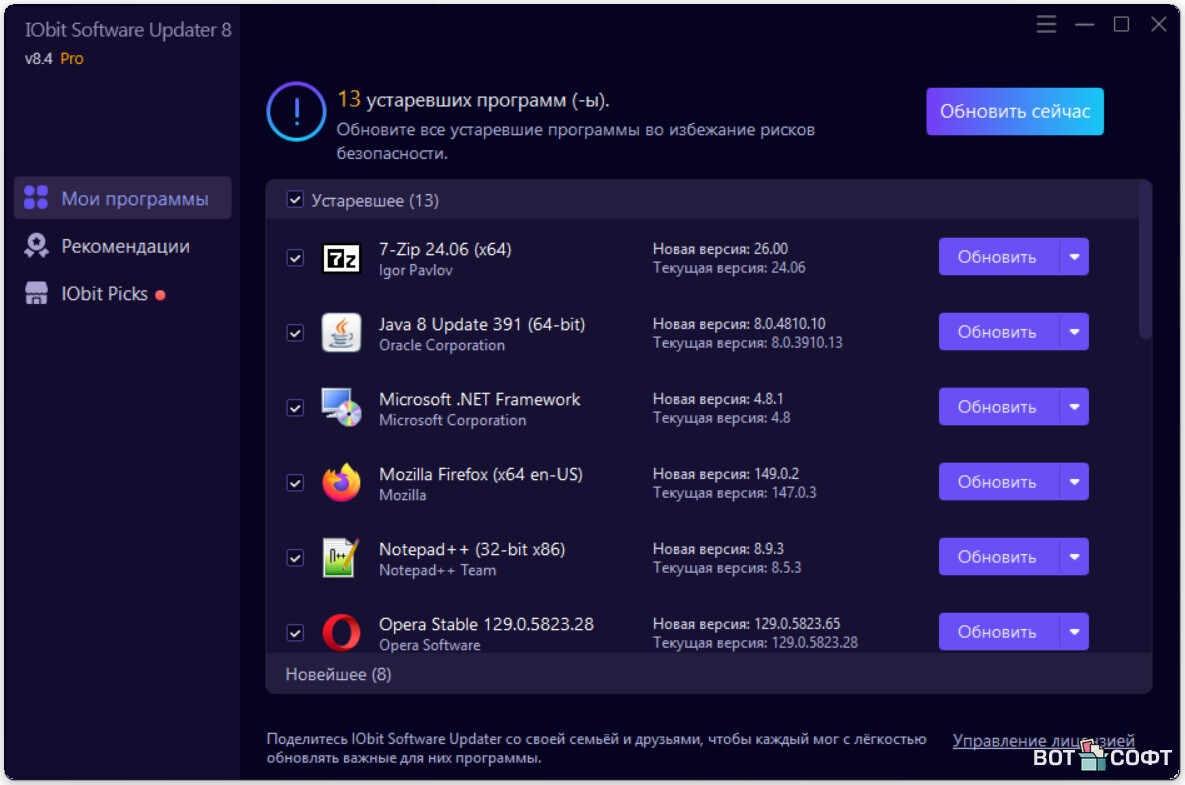Expand the Новейшее (8) section

coord(339,674)
